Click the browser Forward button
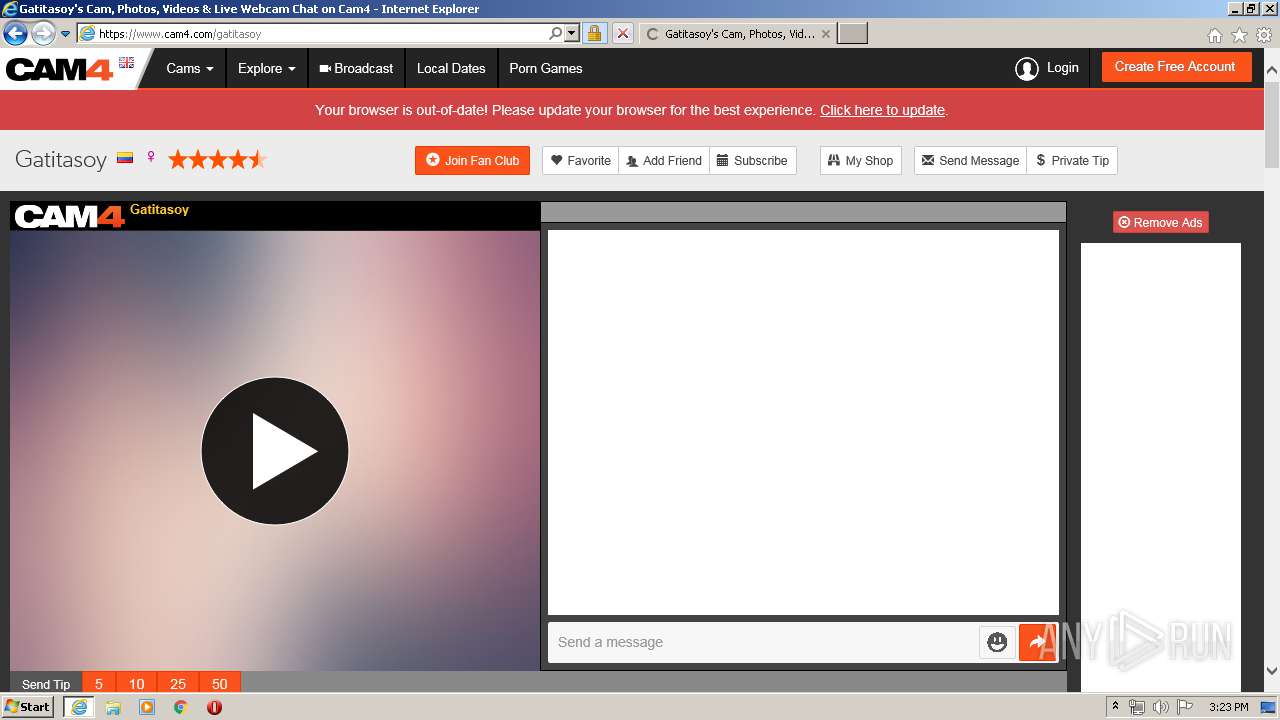The width and height of the screenshot is (1280, 720). (x=43, y=34)
